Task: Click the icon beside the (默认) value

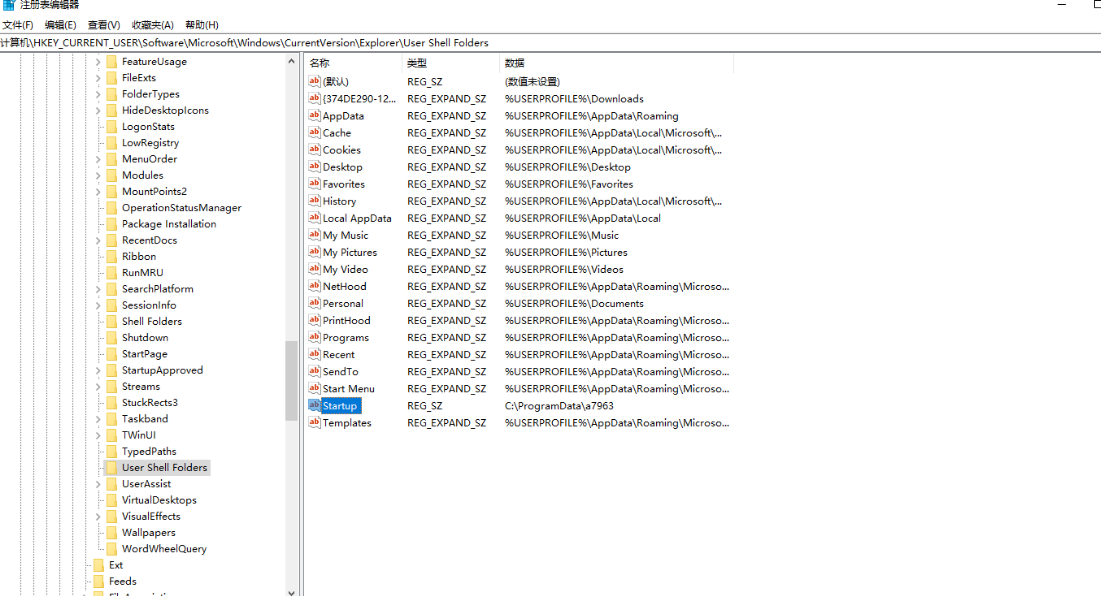Action: (x=314, y=81)
